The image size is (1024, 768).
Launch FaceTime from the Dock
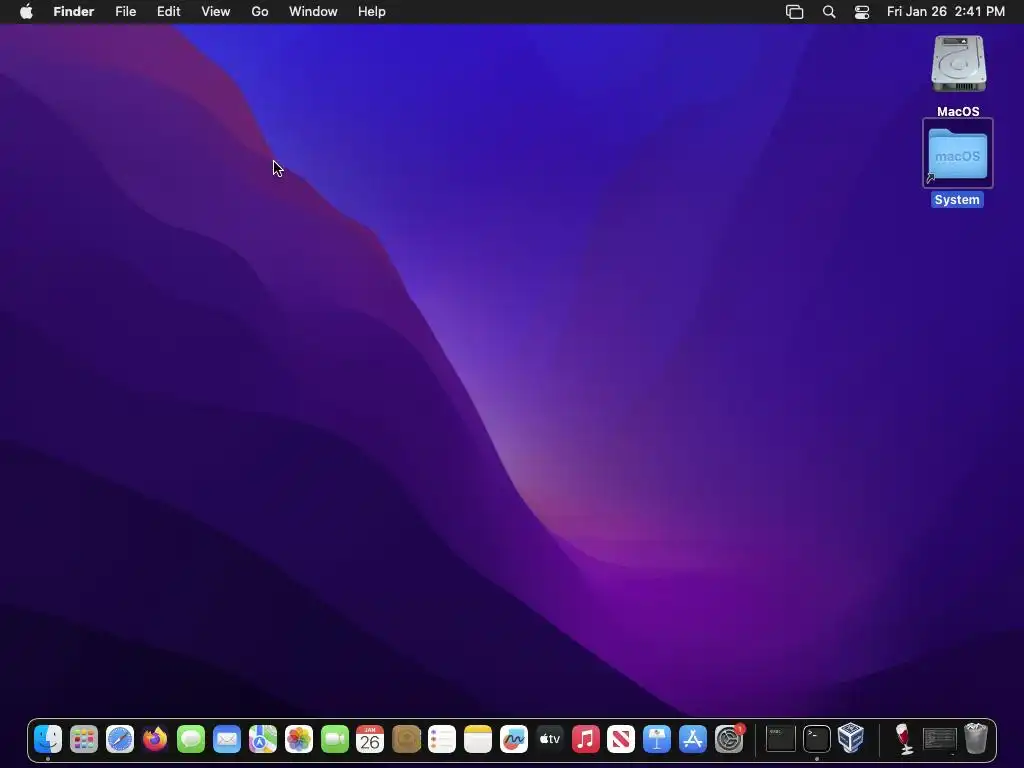tap(334, 739)
